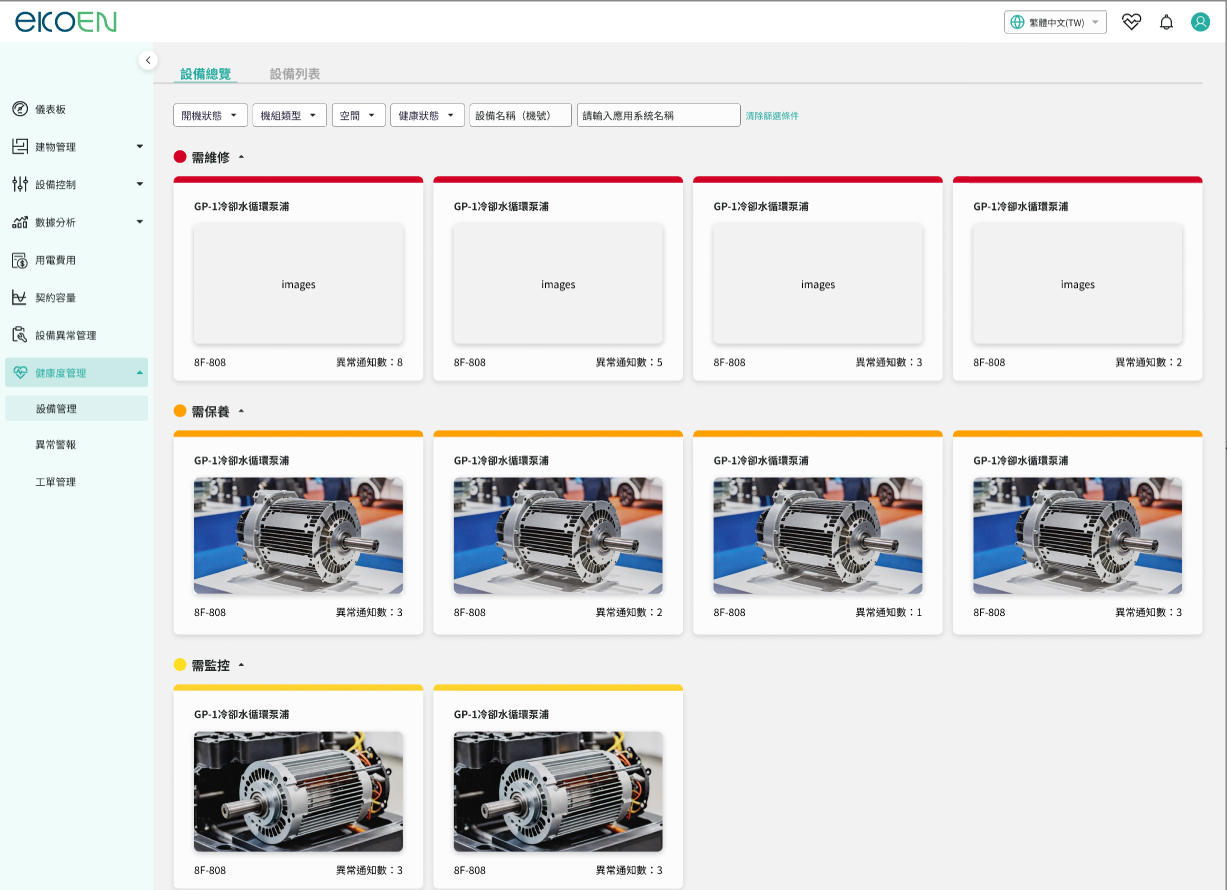This screenshot has height=890, width=1227.
Task: Click the 用電費用 electricity cost icon
Action: pyautogui.click(x=20, y=260)
